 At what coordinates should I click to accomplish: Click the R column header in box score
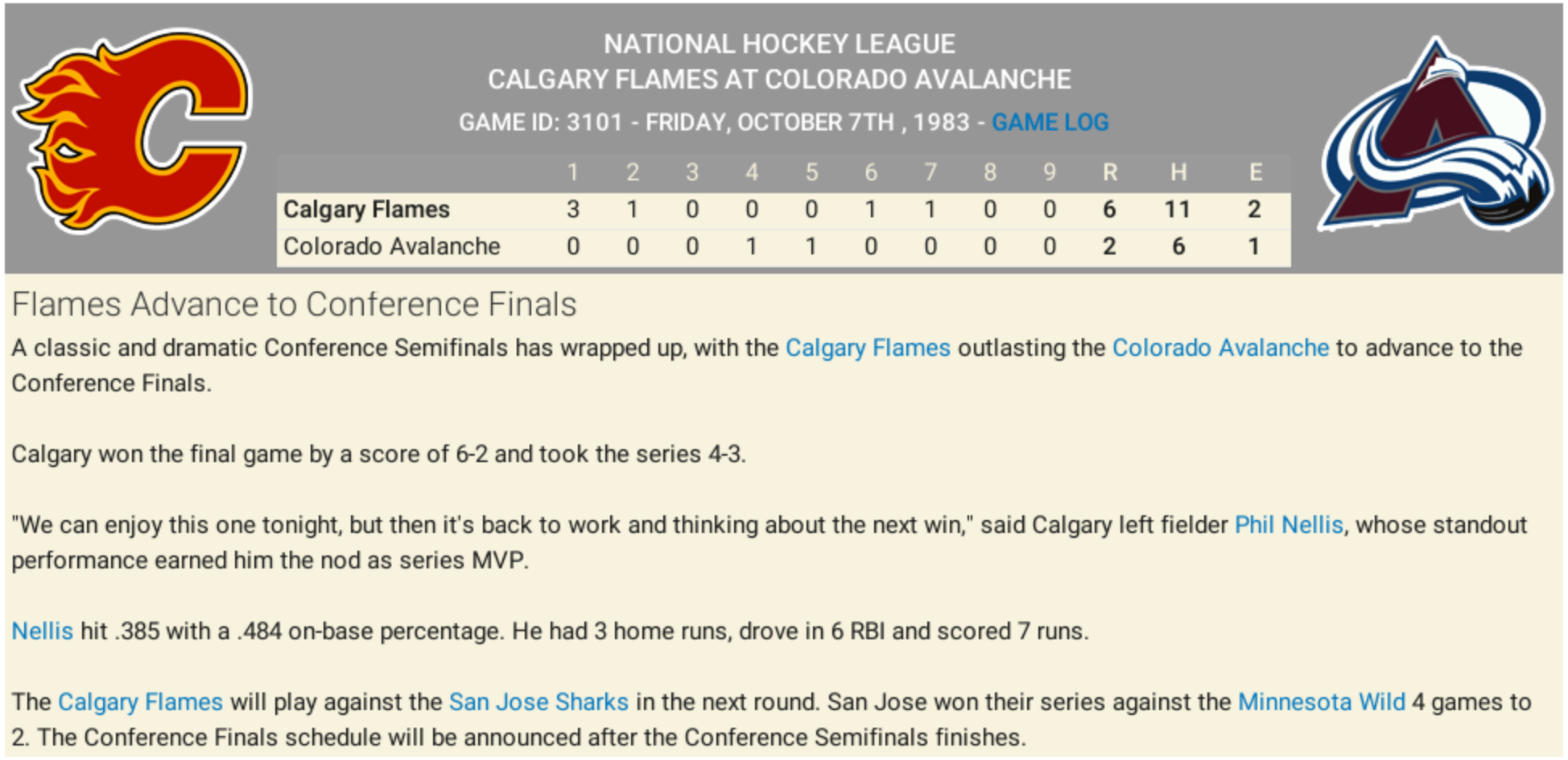point(1109,172)
